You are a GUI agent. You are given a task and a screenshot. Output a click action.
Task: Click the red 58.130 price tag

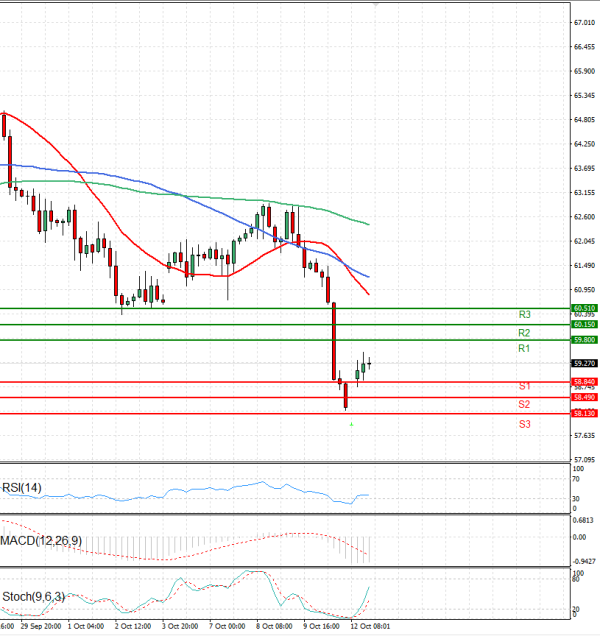(x=584, y=413)
